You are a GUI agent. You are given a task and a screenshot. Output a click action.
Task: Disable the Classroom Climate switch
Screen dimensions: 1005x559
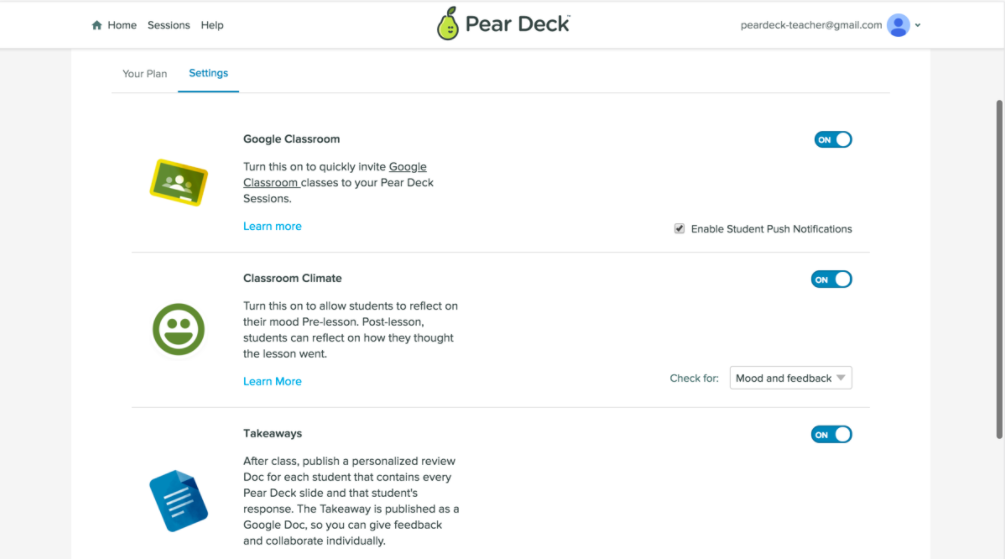click(x=831, y=279)
